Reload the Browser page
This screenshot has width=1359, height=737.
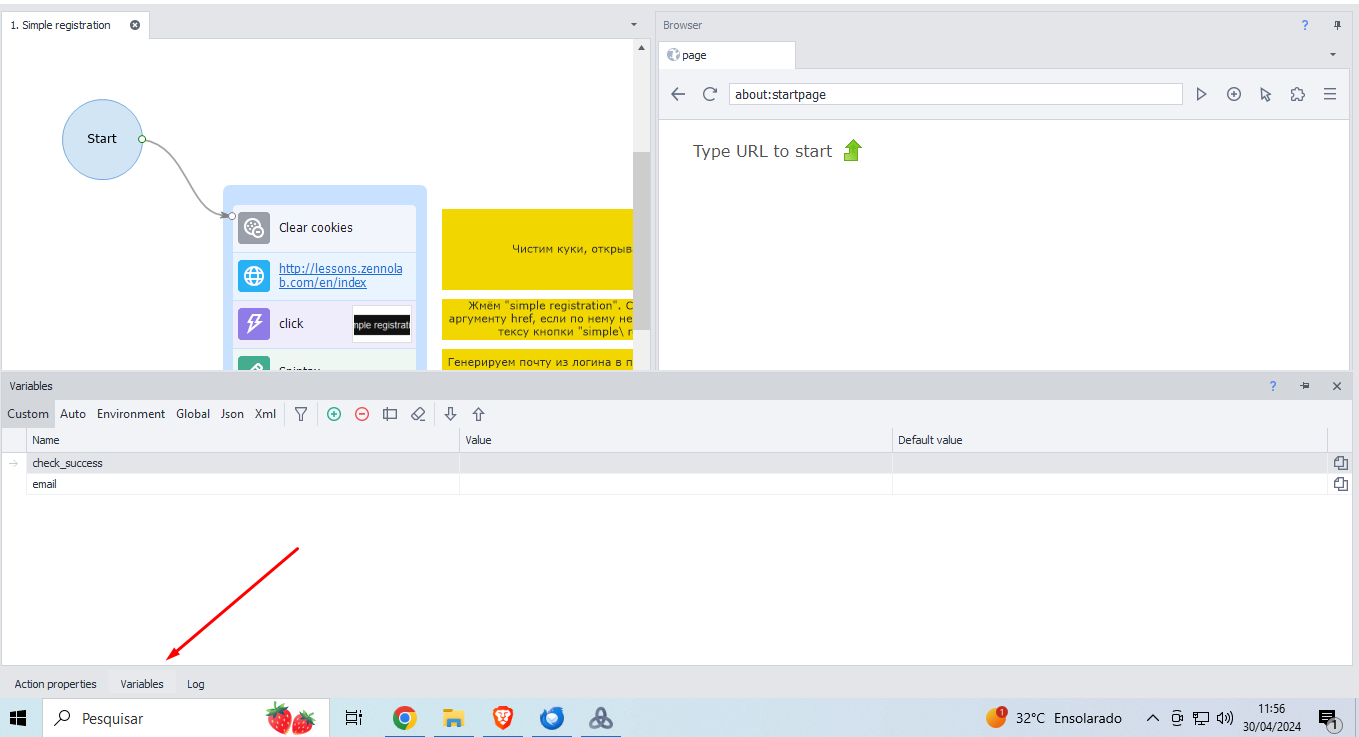(x=710, y=94)
